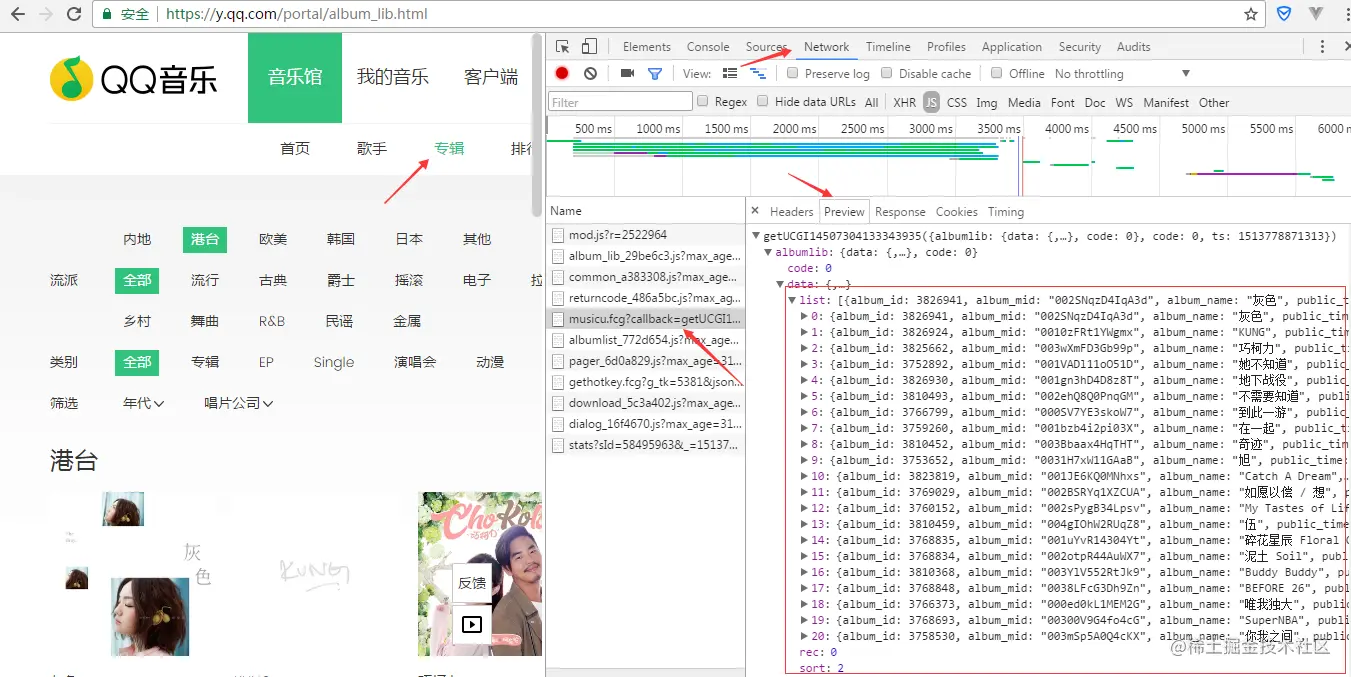Image resolution: width=1351 pixels, height=677 pixels.
Task: Filter requests by Img type
Action: tap(987, 102)
